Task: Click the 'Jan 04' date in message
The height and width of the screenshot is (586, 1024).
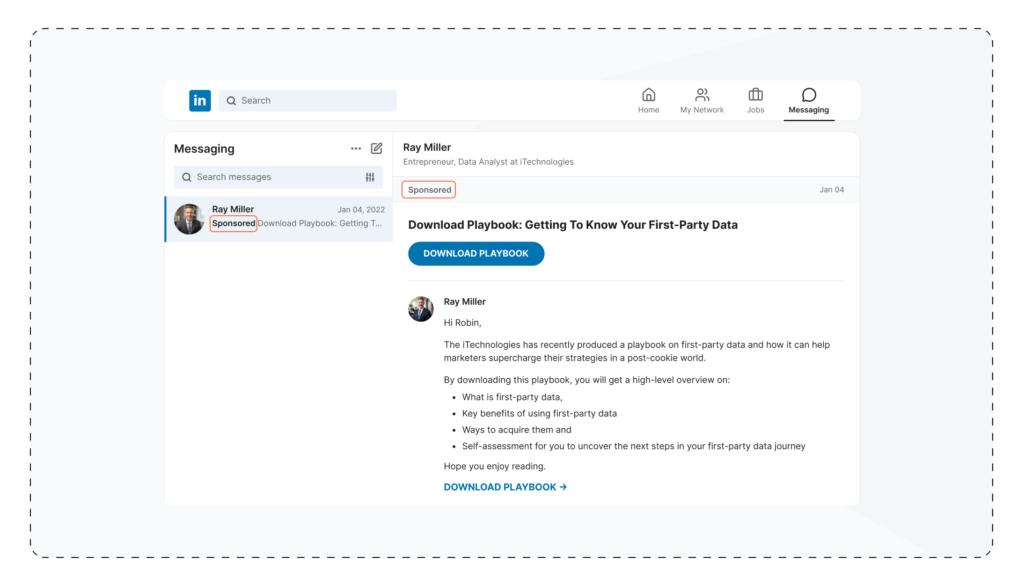Action: 832,189
